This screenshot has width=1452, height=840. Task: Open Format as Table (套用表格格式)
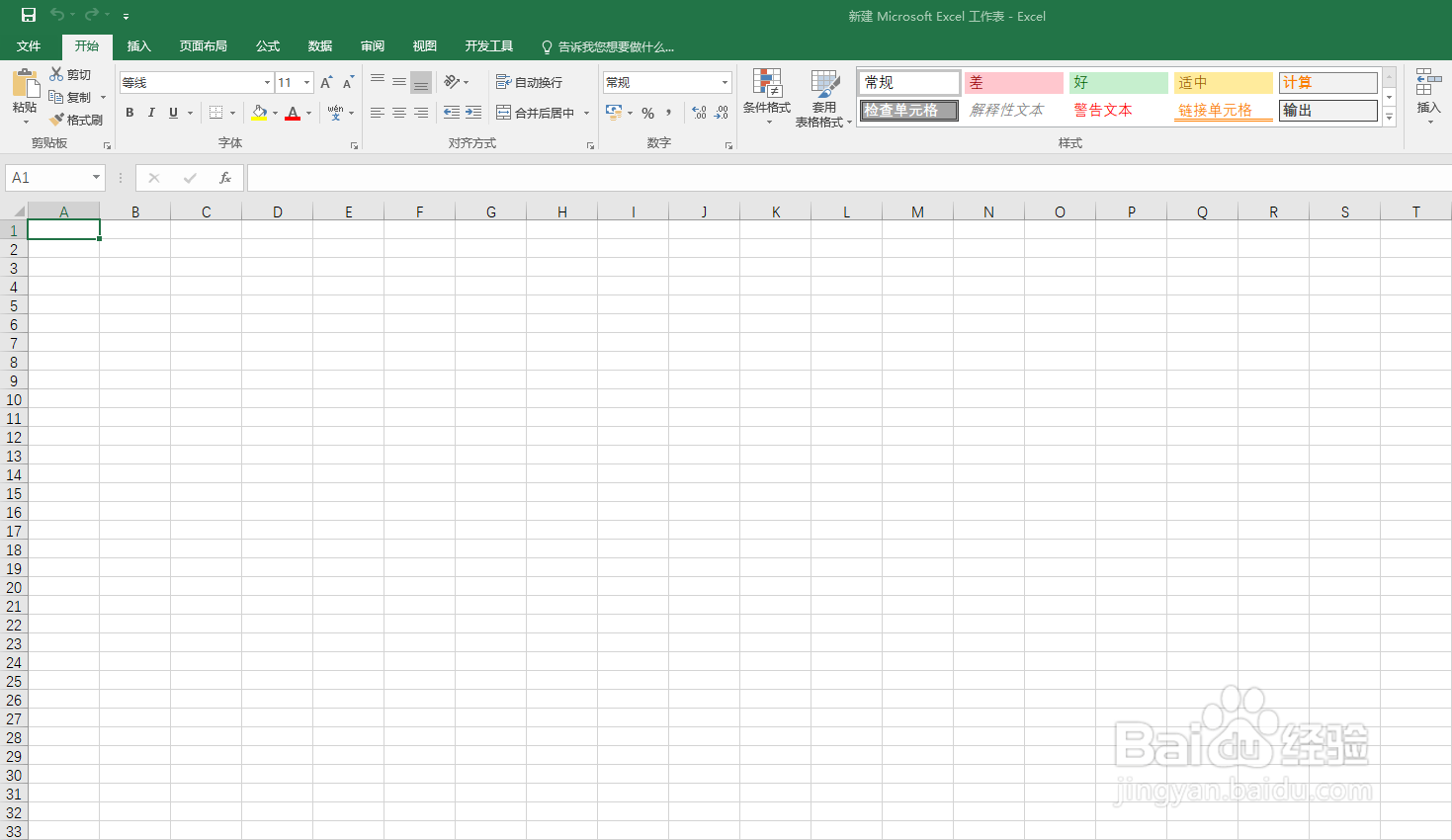click(x=823, y=98)
